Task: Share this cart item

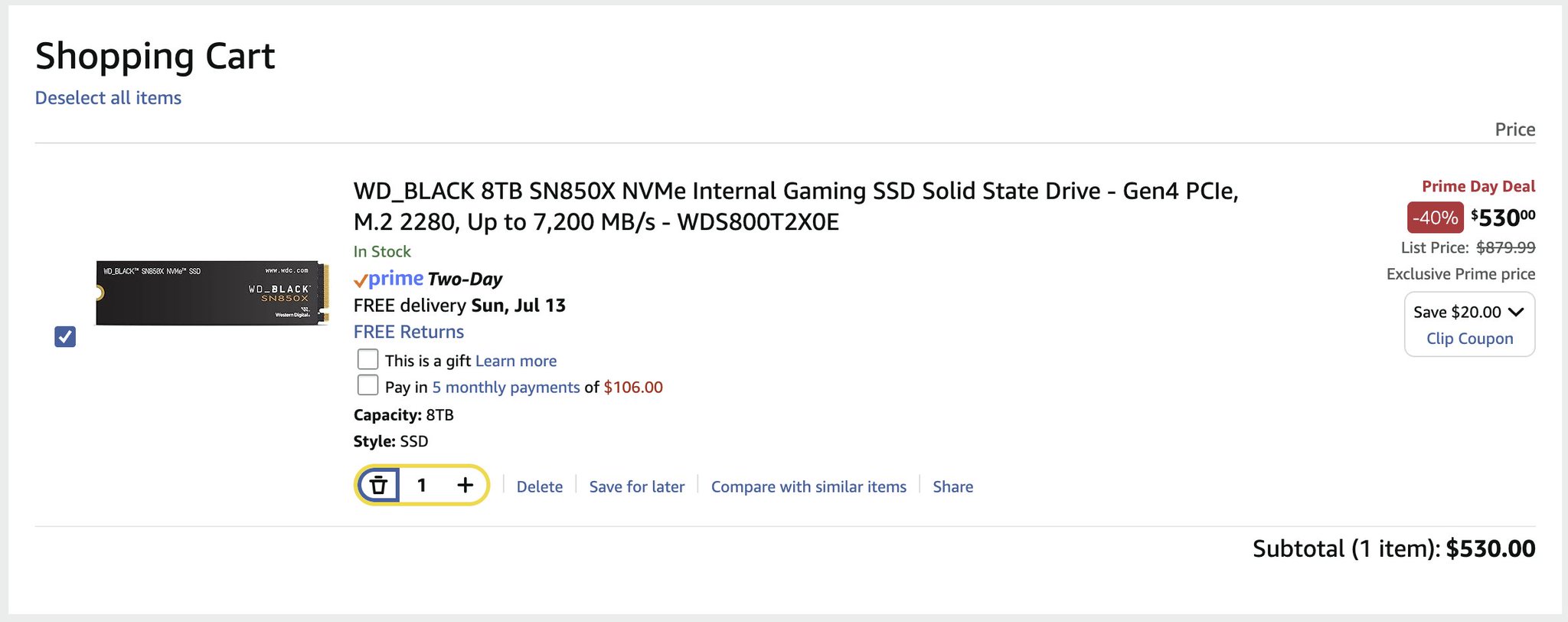Action: click(x=953, y=486)
